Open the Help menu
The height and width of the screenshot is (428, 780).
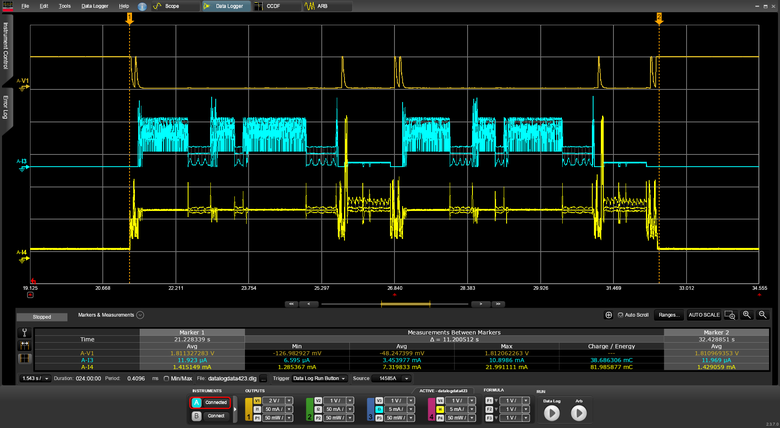click(124, 6)
